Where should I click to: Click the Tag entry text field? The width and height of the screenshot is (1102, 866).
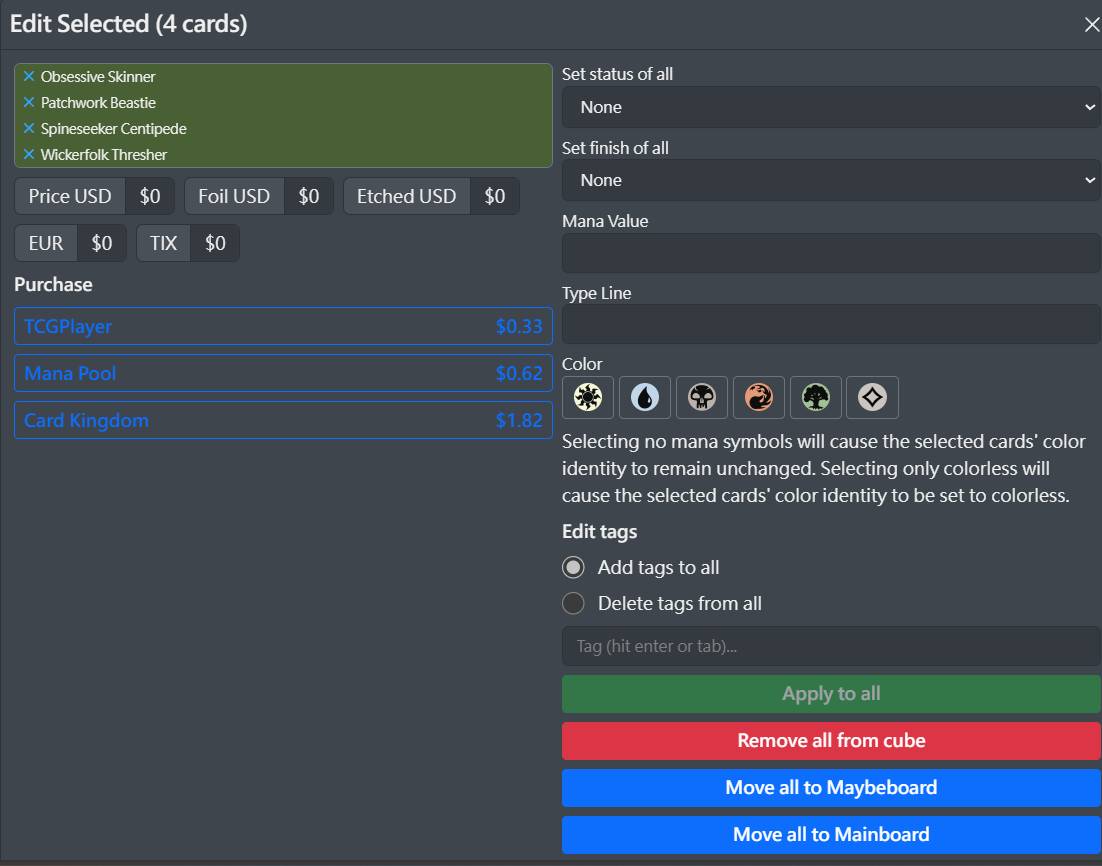(831, 646)
